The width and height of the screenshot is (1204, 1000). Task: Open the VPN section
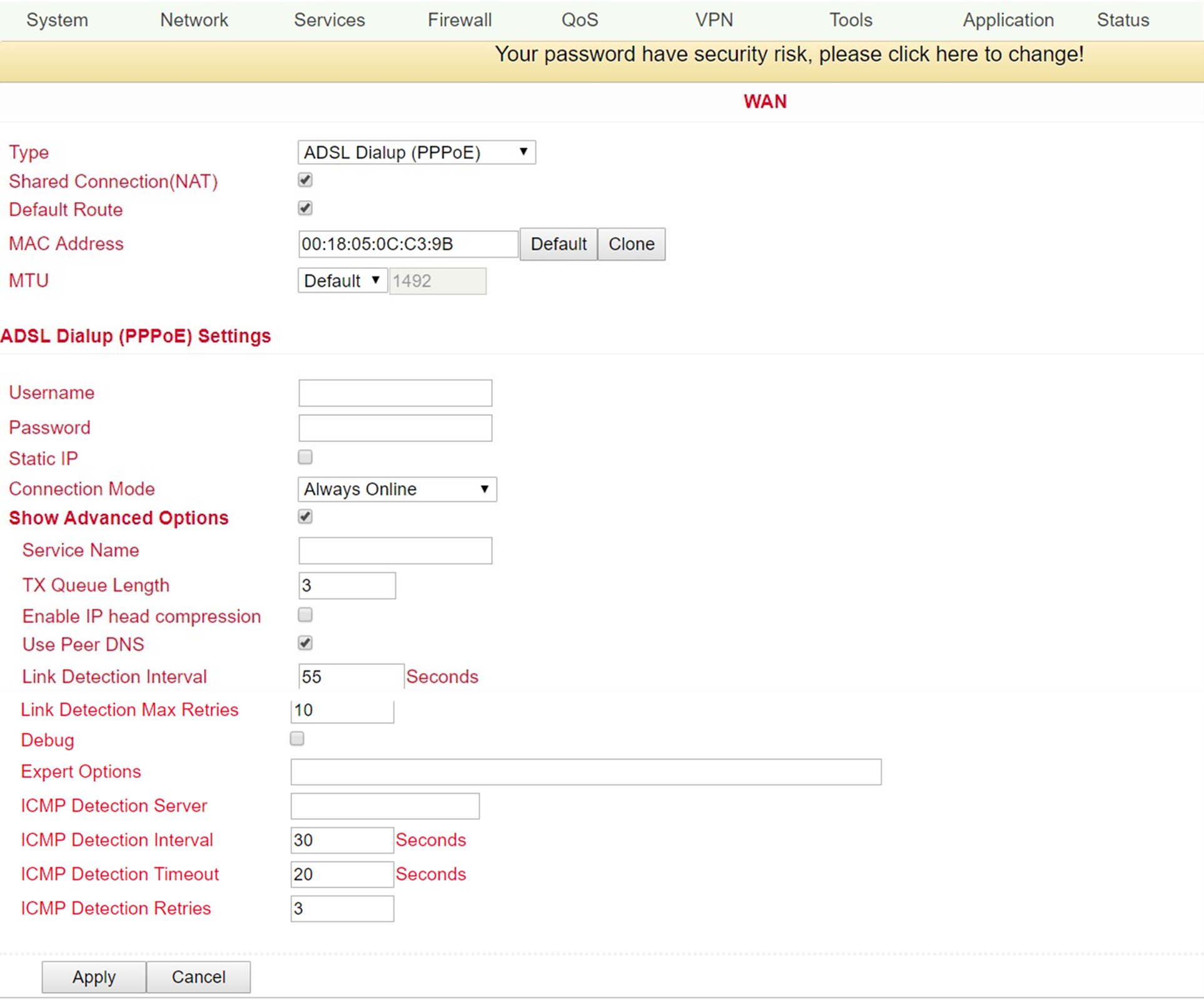point(714,19)
